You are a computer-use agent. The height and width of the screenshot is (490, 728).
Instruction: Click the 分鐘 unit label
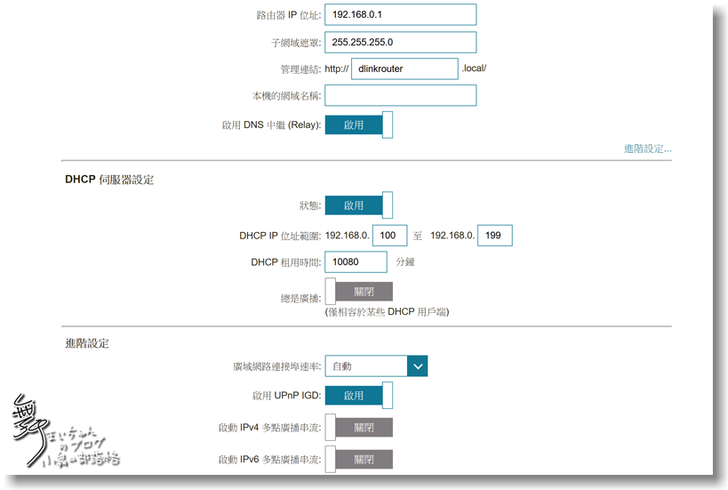coord(405,262)
